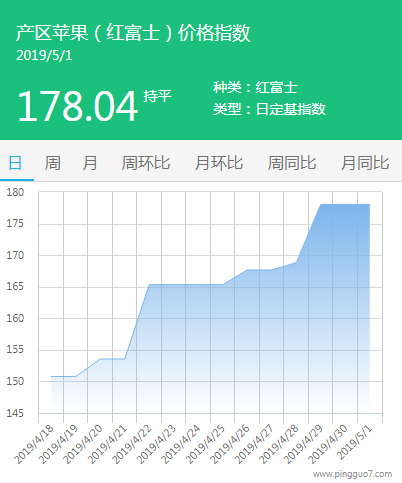The width and height of the screenshot is (402, 483).
Task: Click the 2019/4/29 x-axis label
Action: pos(304,444)
